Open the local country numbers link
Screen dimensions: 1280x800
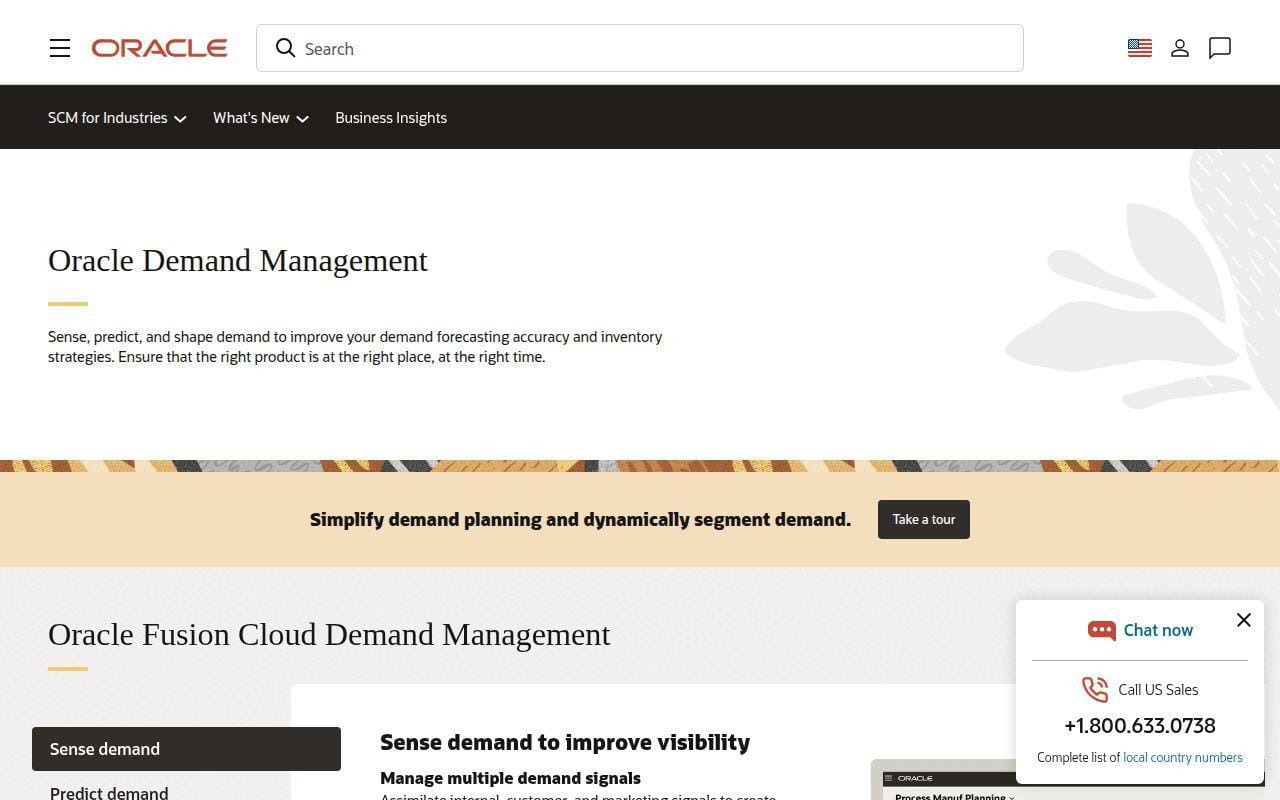pos(1183,757)
